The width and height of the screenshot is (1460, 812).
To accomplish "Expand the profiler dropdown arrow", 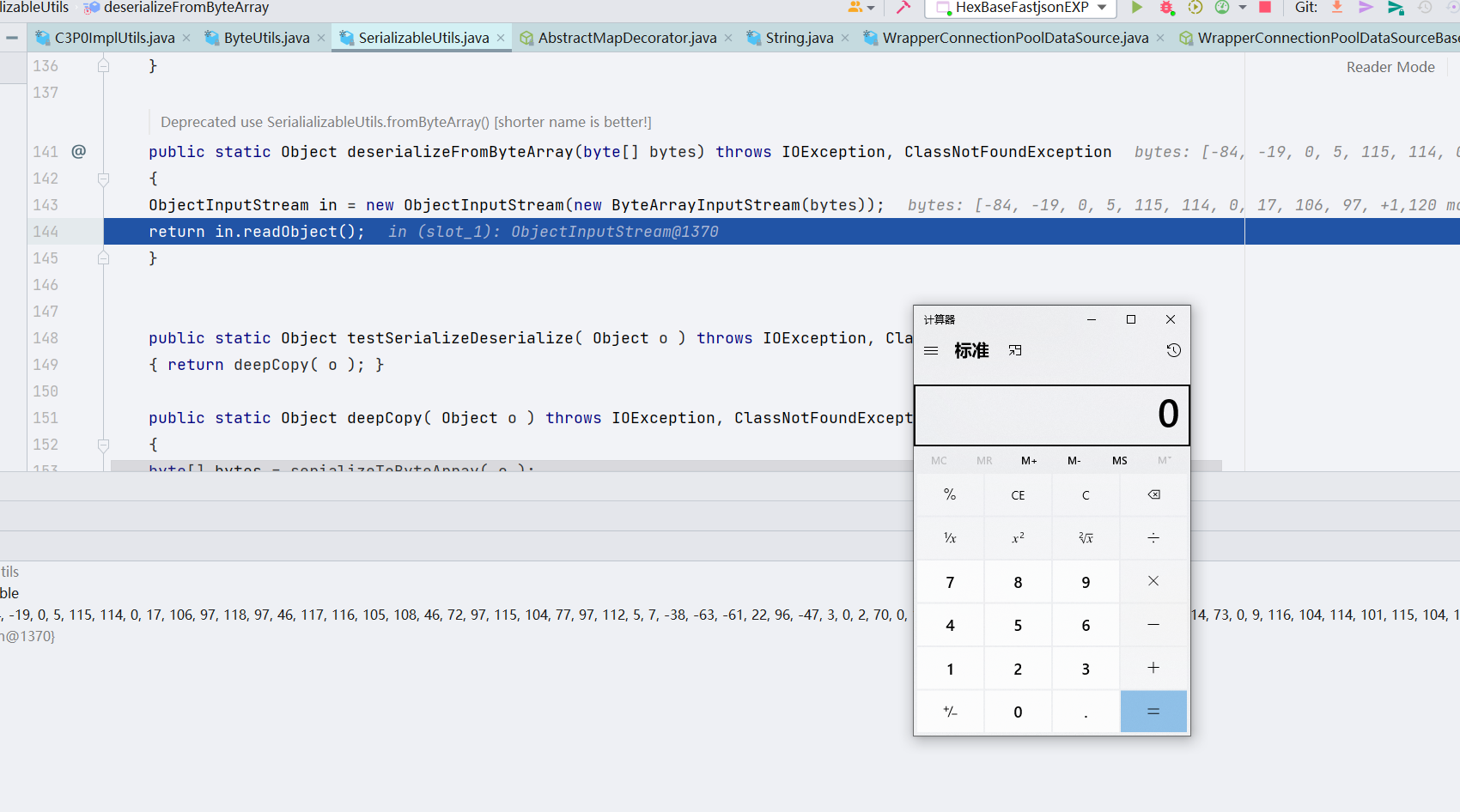I will point(1242,8).
